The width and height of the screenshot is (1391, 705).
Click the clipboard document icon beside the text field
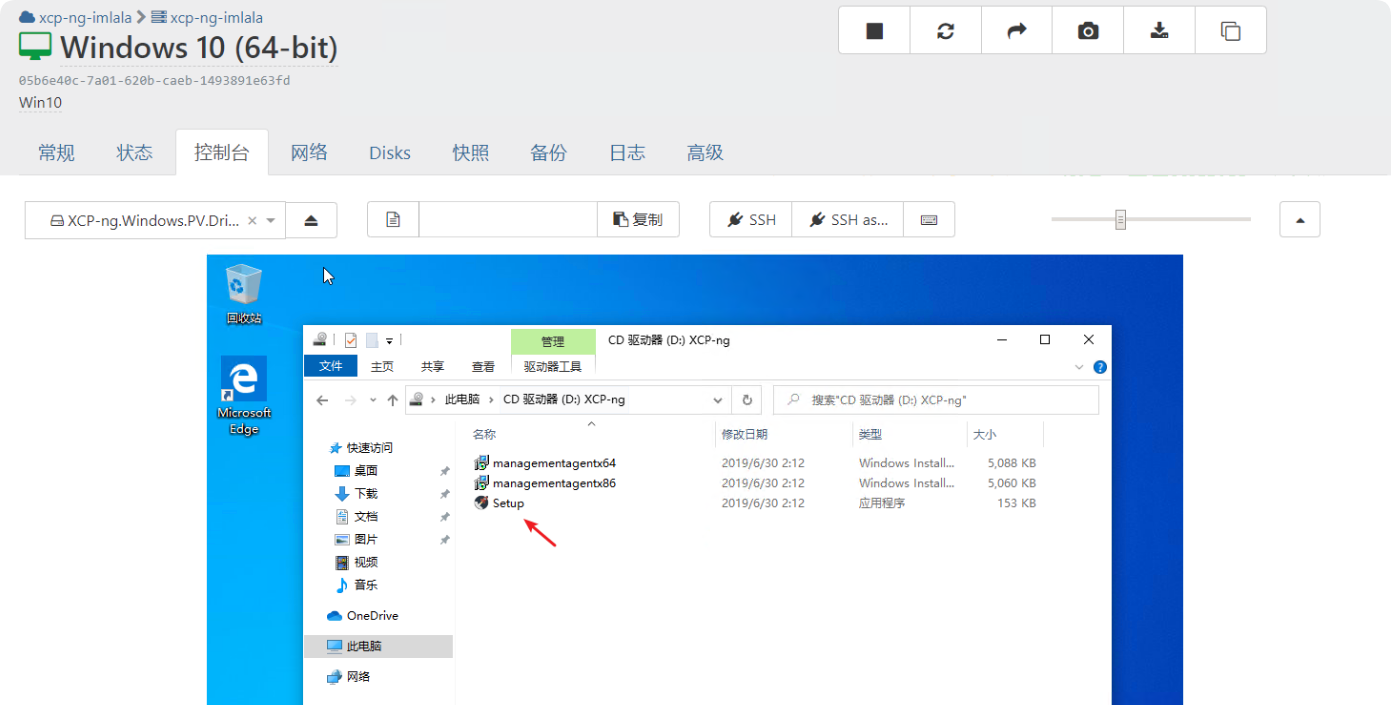393,220
